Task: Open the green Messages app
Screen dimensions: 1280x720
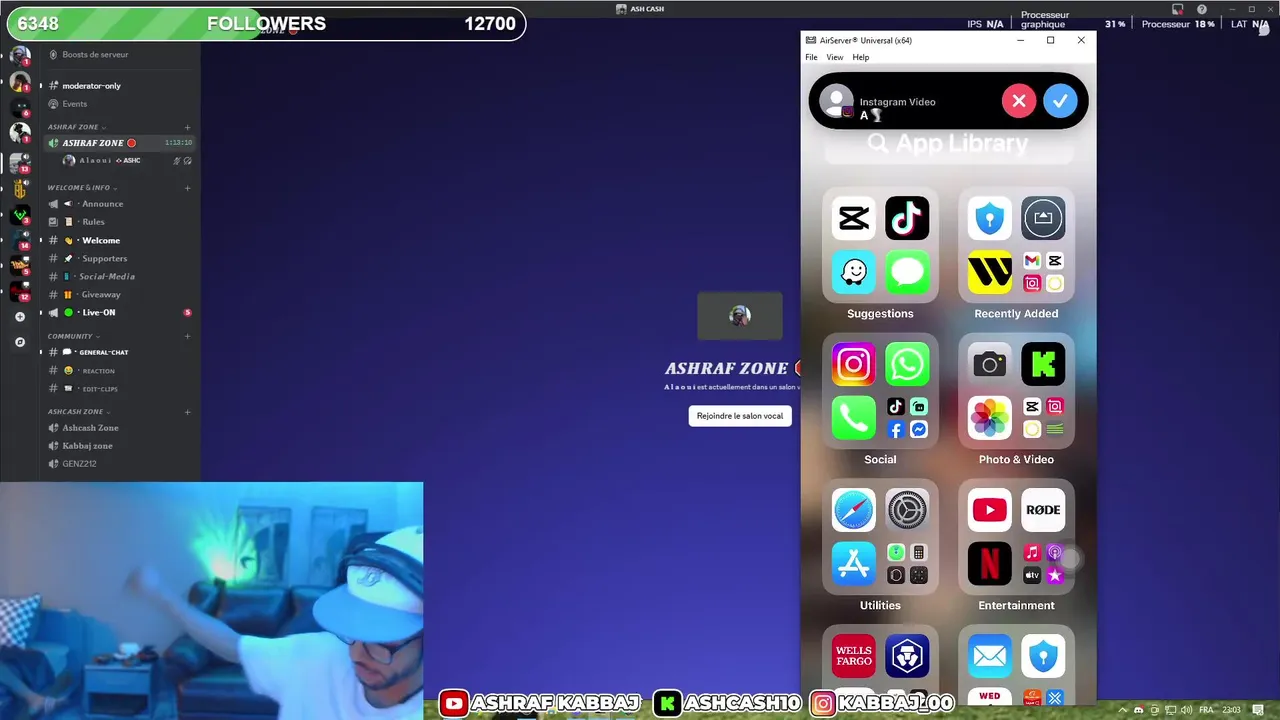Action: point(907,272)
